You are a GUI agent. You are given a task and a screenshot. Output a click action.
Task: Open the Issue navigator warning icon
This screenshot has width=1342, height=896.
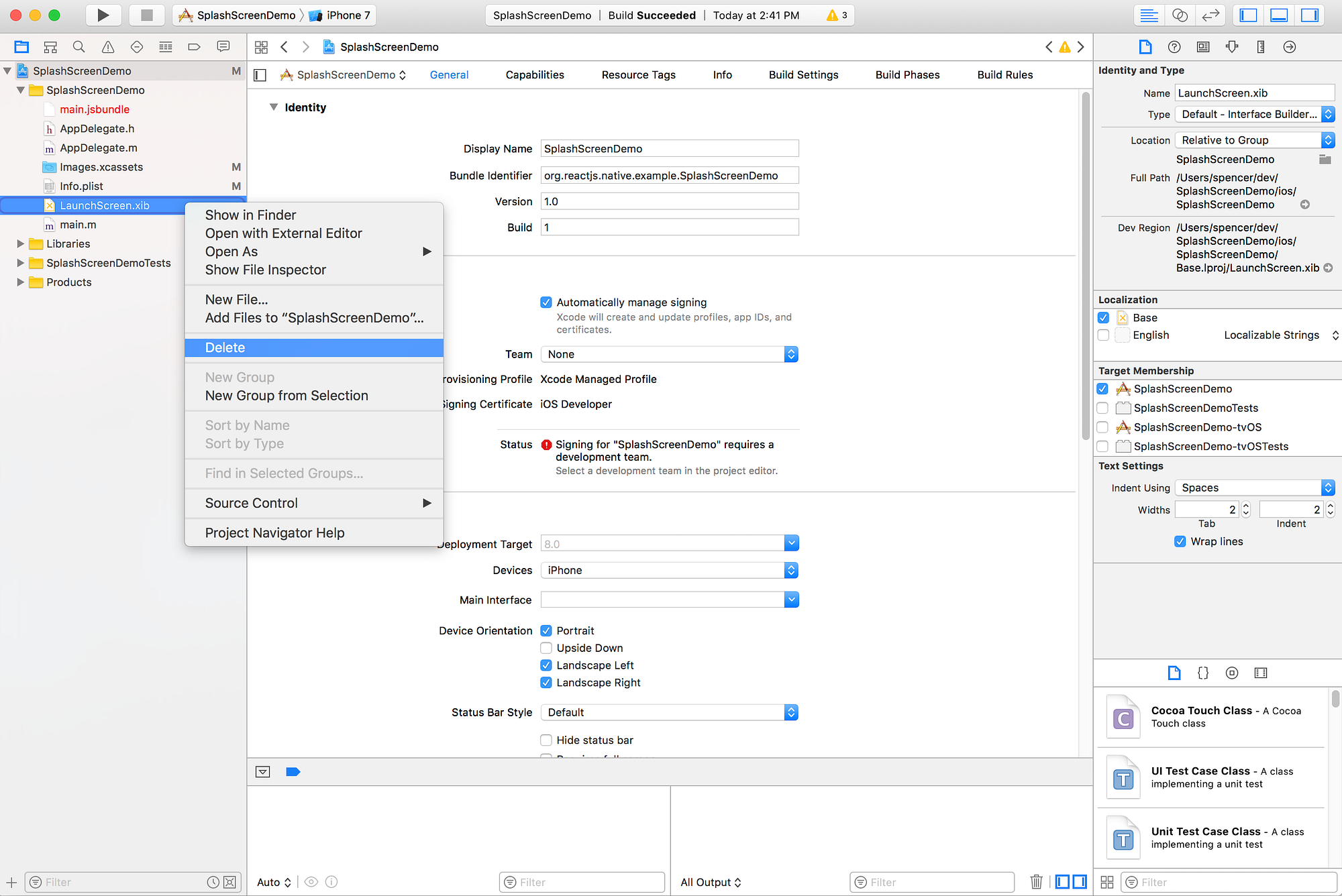pyautogui.click(x=107, y=47)
